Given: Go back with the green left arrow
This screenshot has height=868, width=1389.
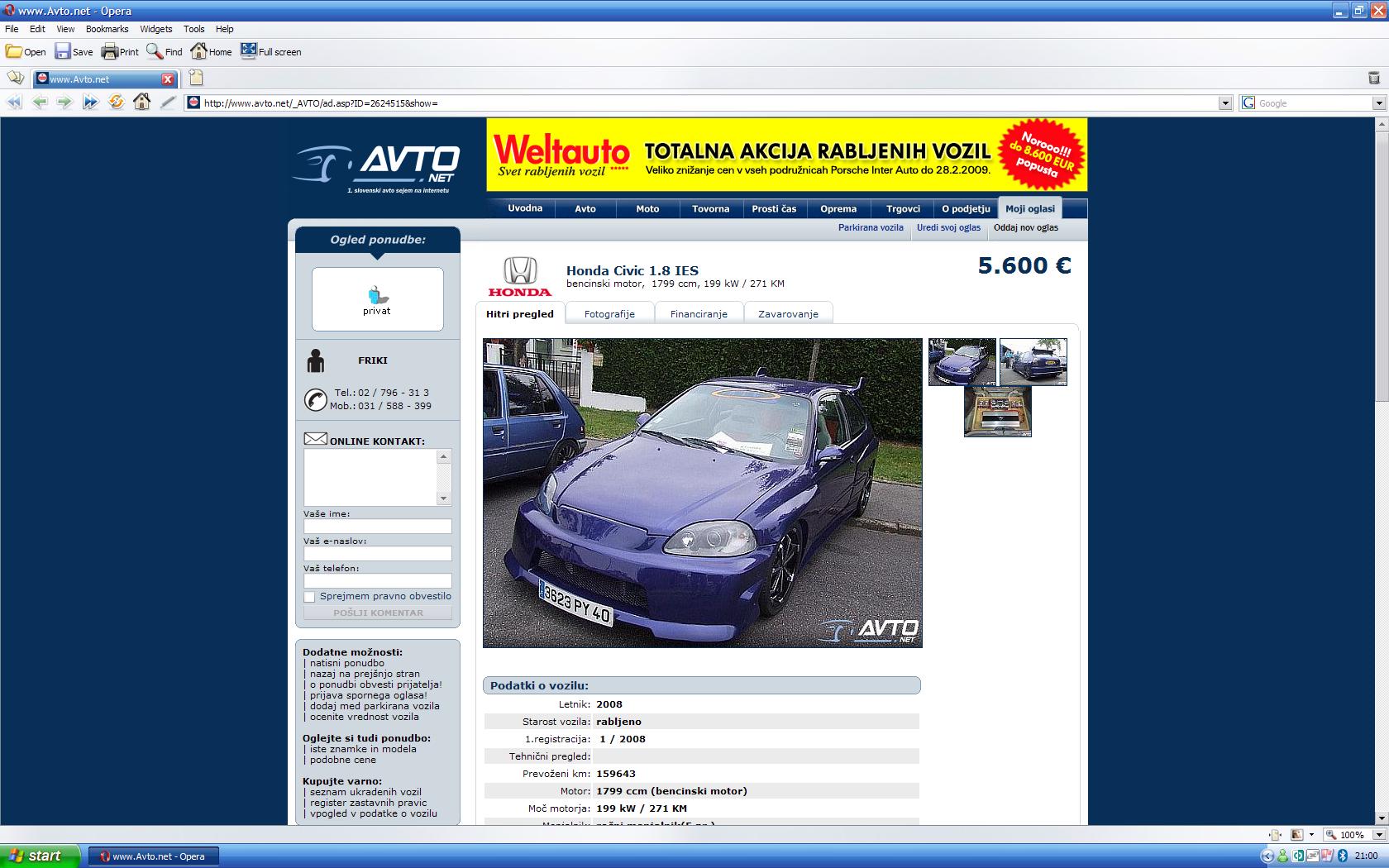Looking at the screenshot, I should click(x=40, y=103).
